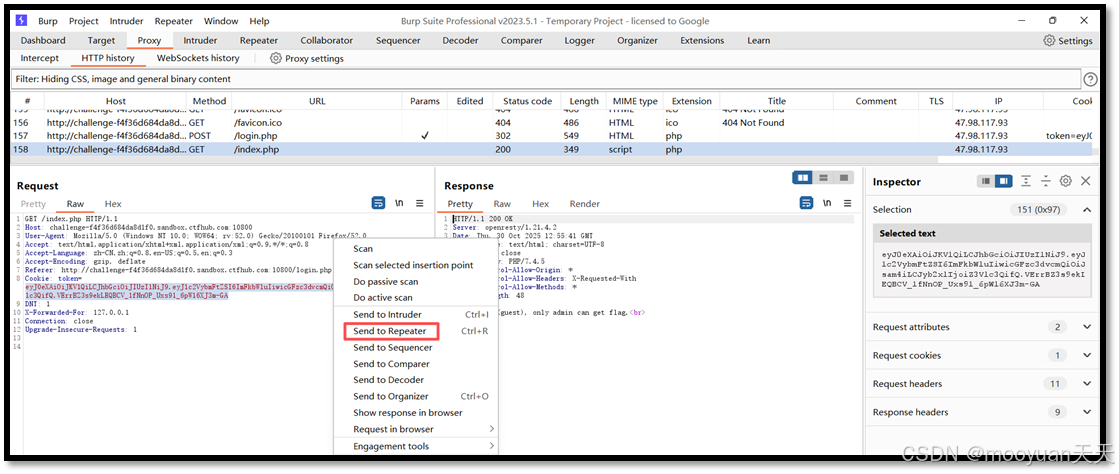1119x474 pixels.
Task: Open the Request pane hamburger menu
Action: pos(420,203)
